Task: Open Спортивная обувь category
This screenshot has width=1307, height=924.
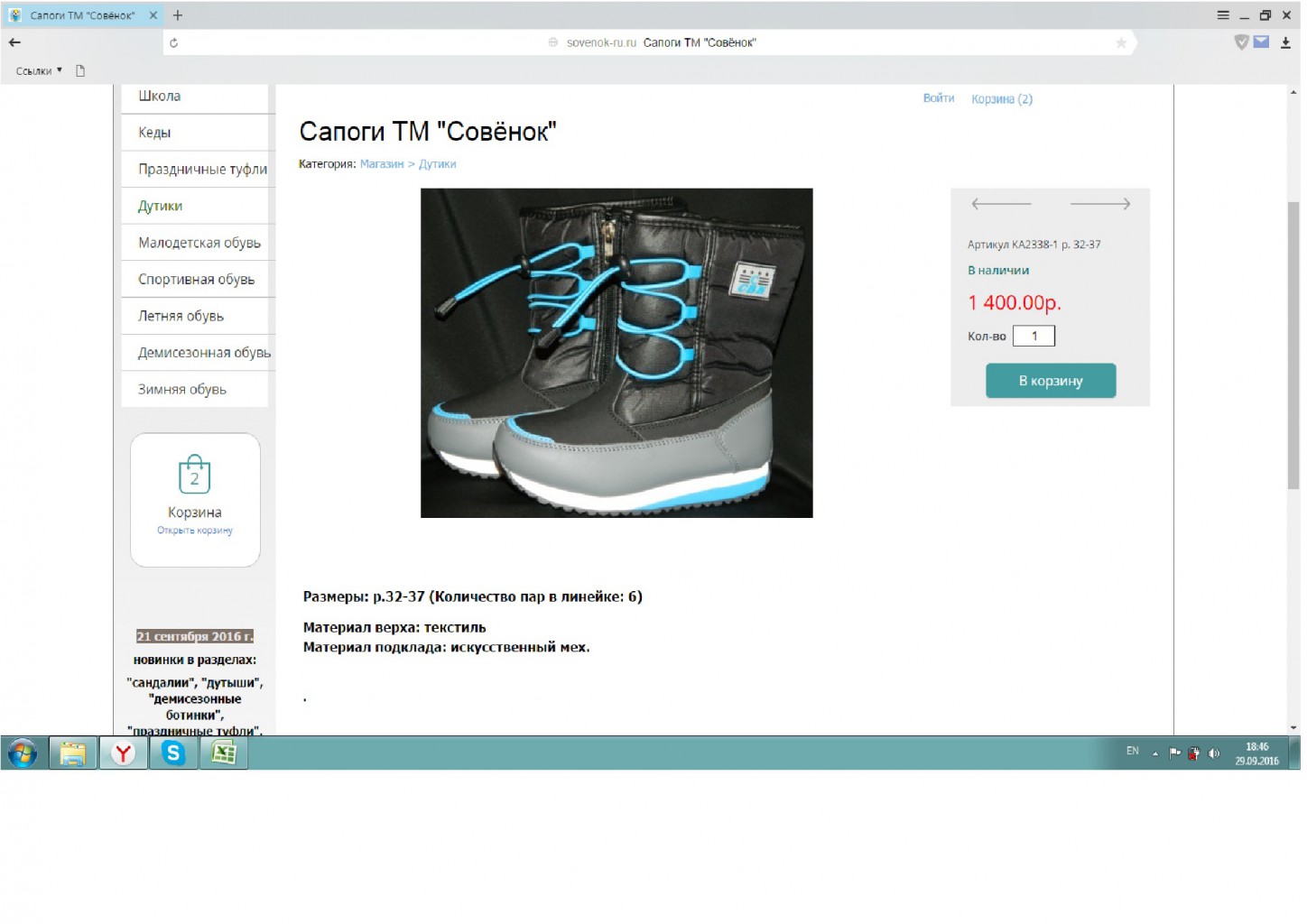Action: tap(196, 280)
